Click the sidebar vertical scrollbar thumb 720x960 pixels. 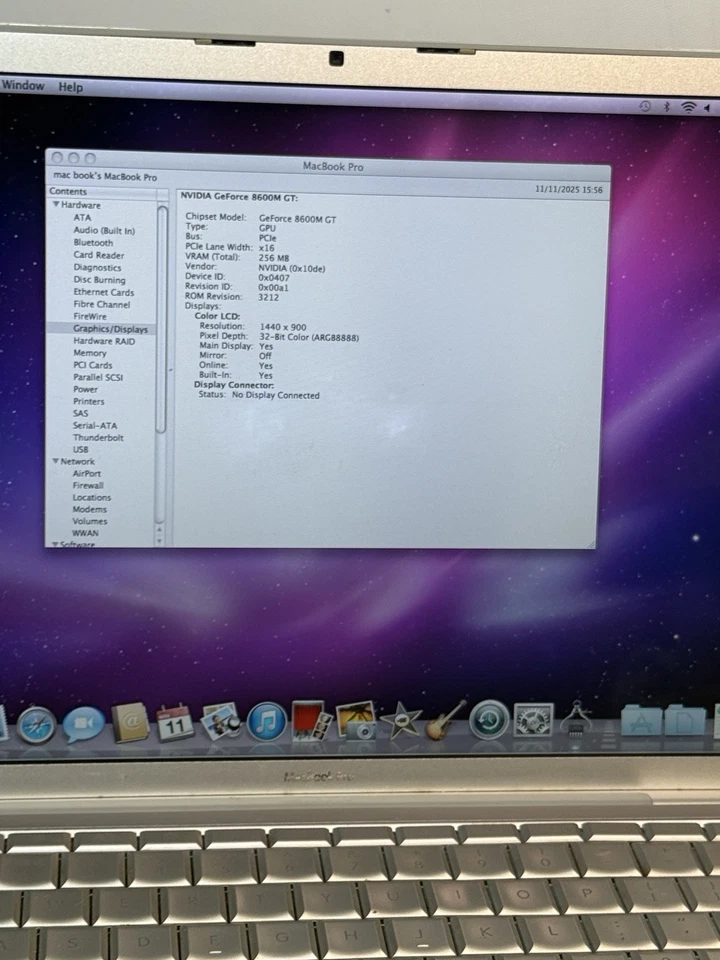162,319
